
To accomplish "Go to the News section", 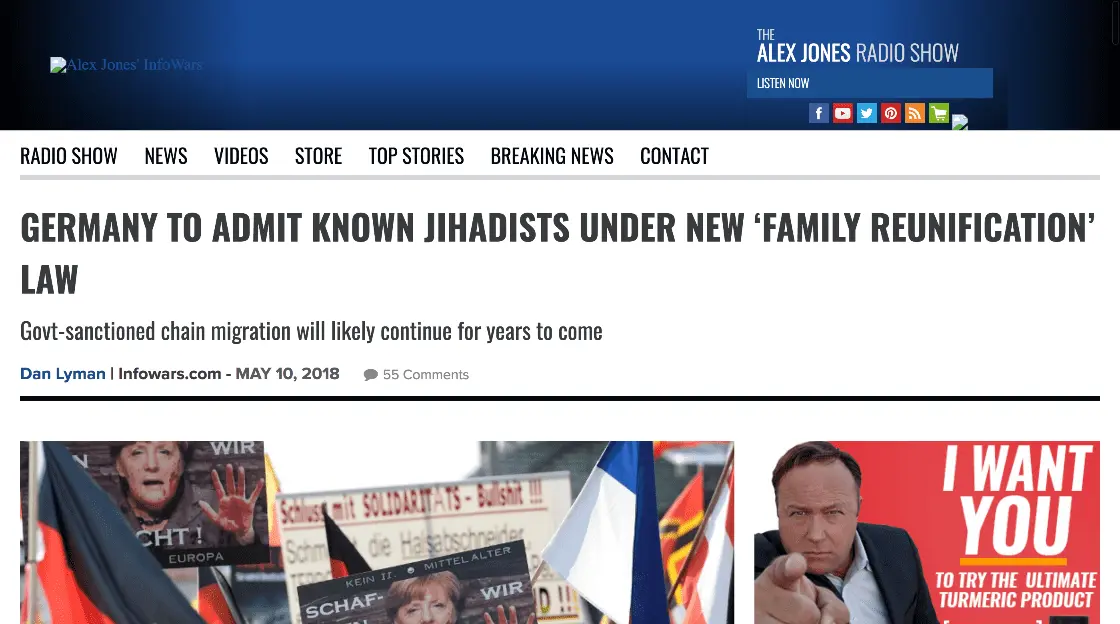I will 166,156.
